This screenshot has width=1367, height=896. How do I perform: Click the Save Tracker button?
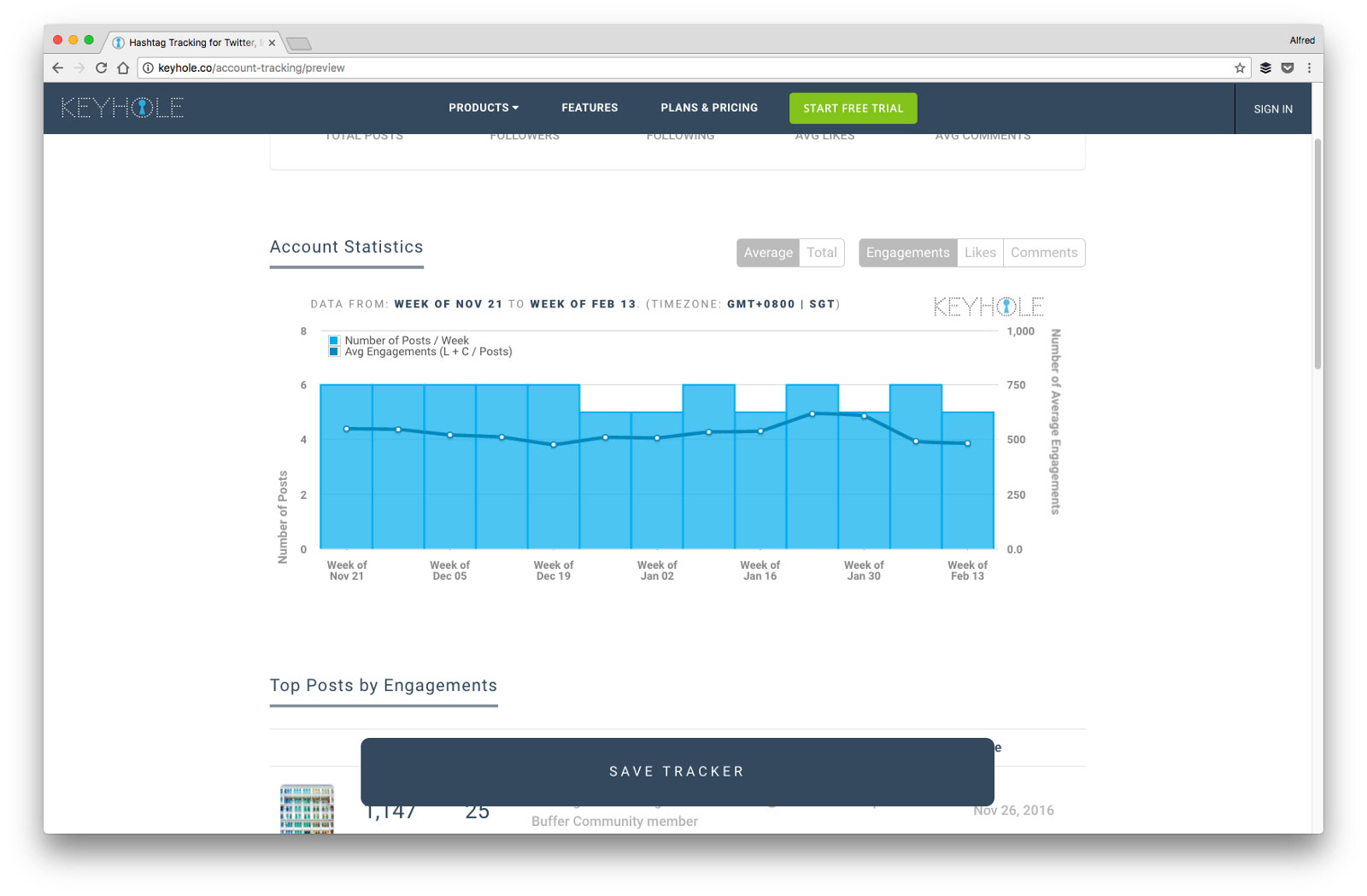pyautogui.click(x=677, y=771)
